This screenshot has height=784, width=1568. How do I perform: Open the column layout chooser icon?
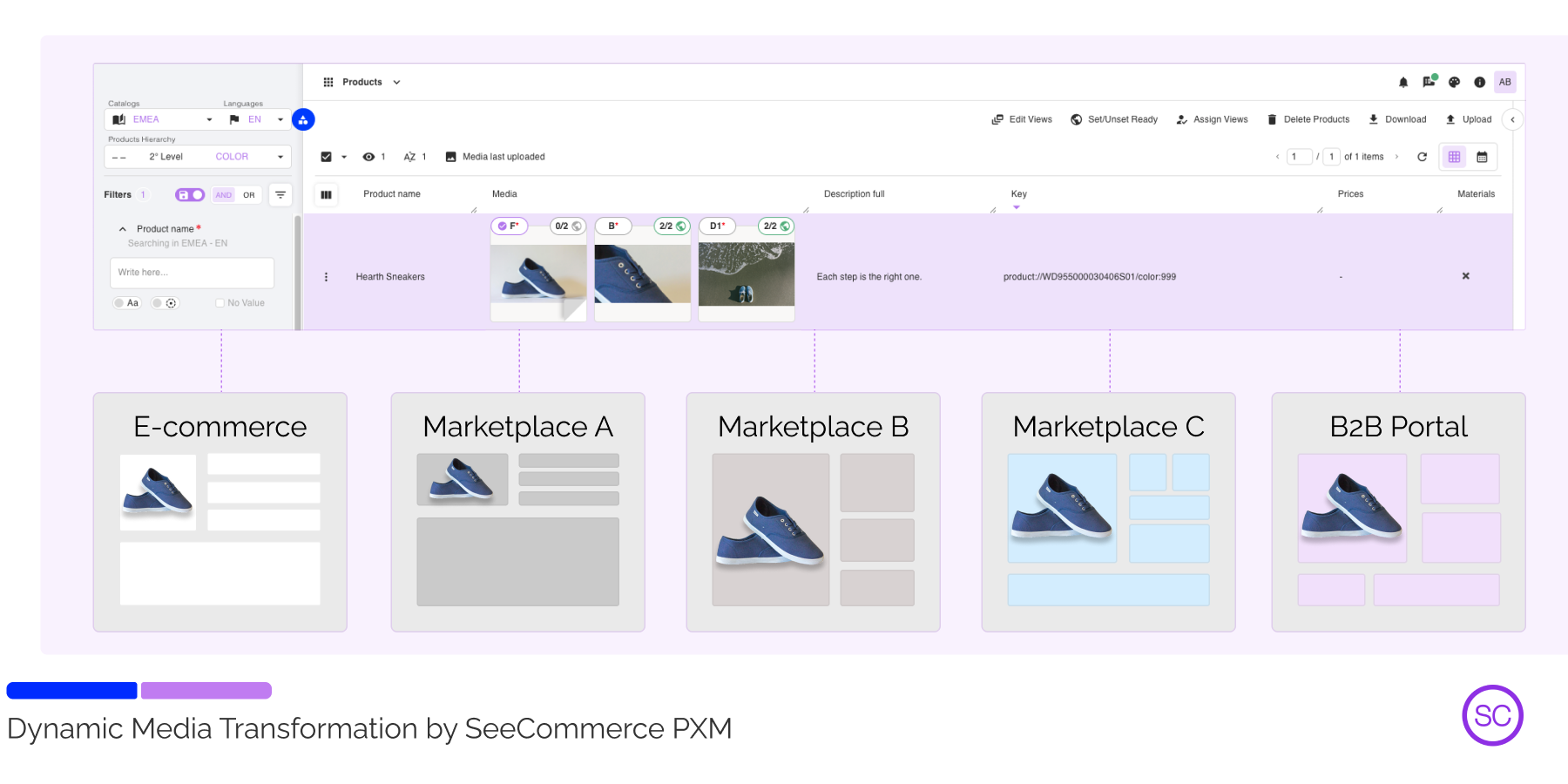point(326,194)
